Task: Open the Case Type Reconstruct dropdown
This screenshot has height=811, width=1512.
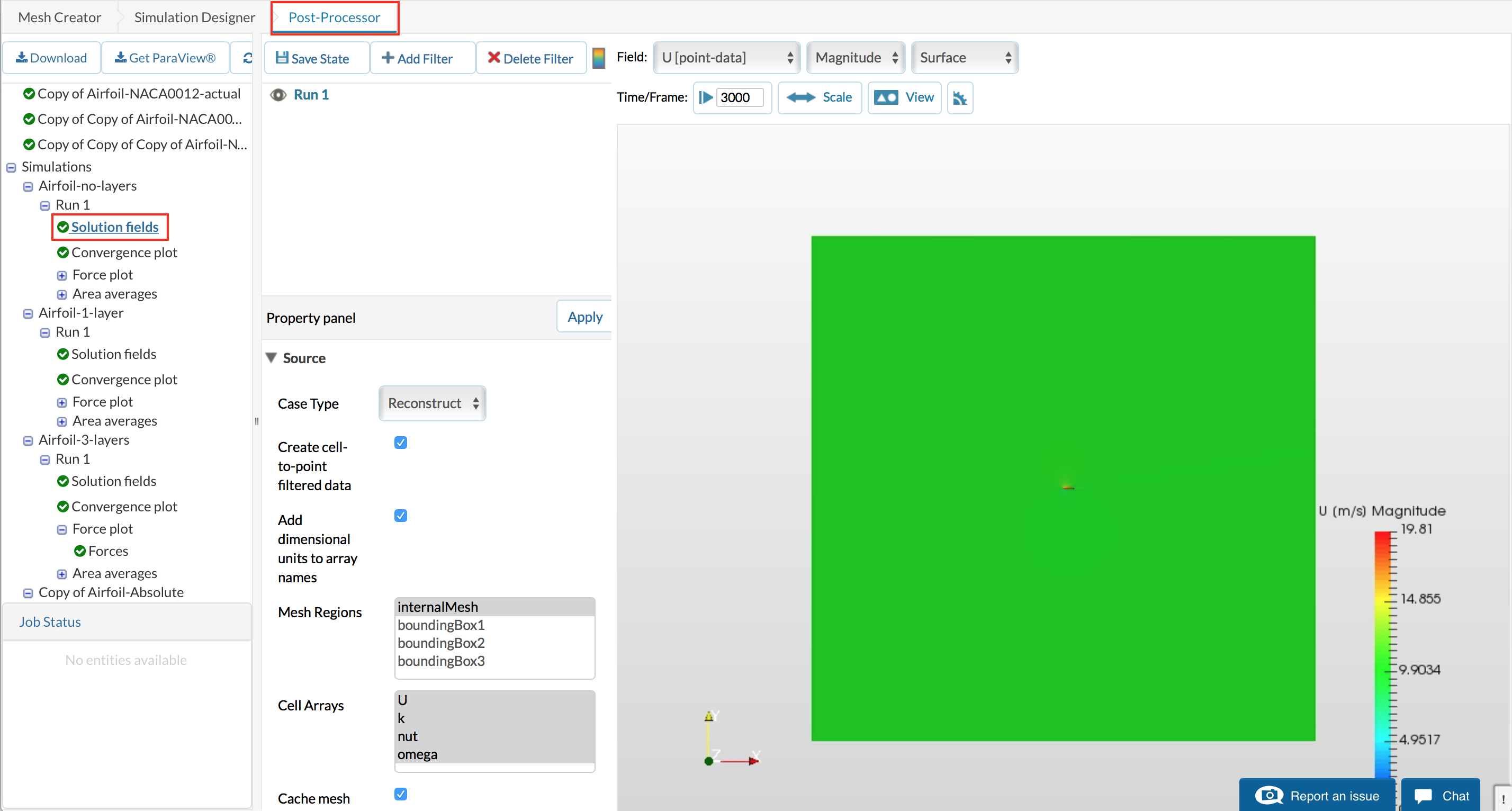Action: tap(433, 403)
